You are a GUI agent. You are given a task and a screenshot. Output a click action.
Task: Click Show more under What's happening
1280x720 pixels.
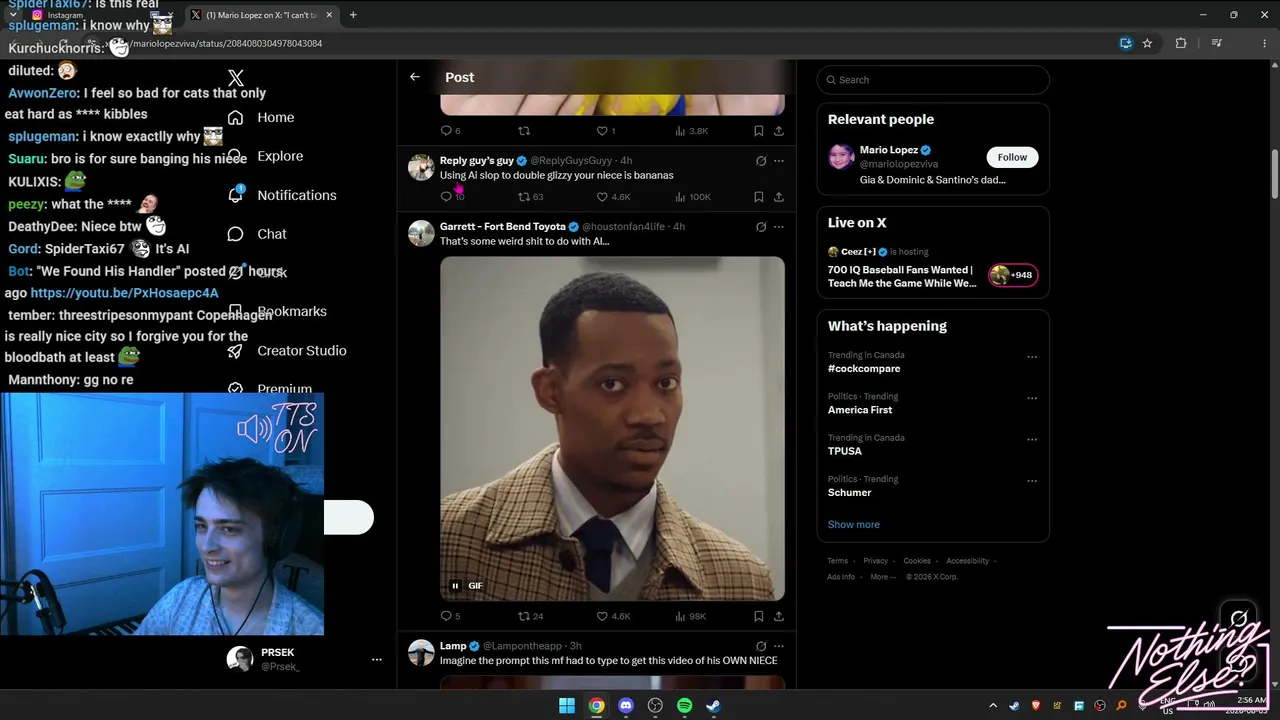click(854, 524)
